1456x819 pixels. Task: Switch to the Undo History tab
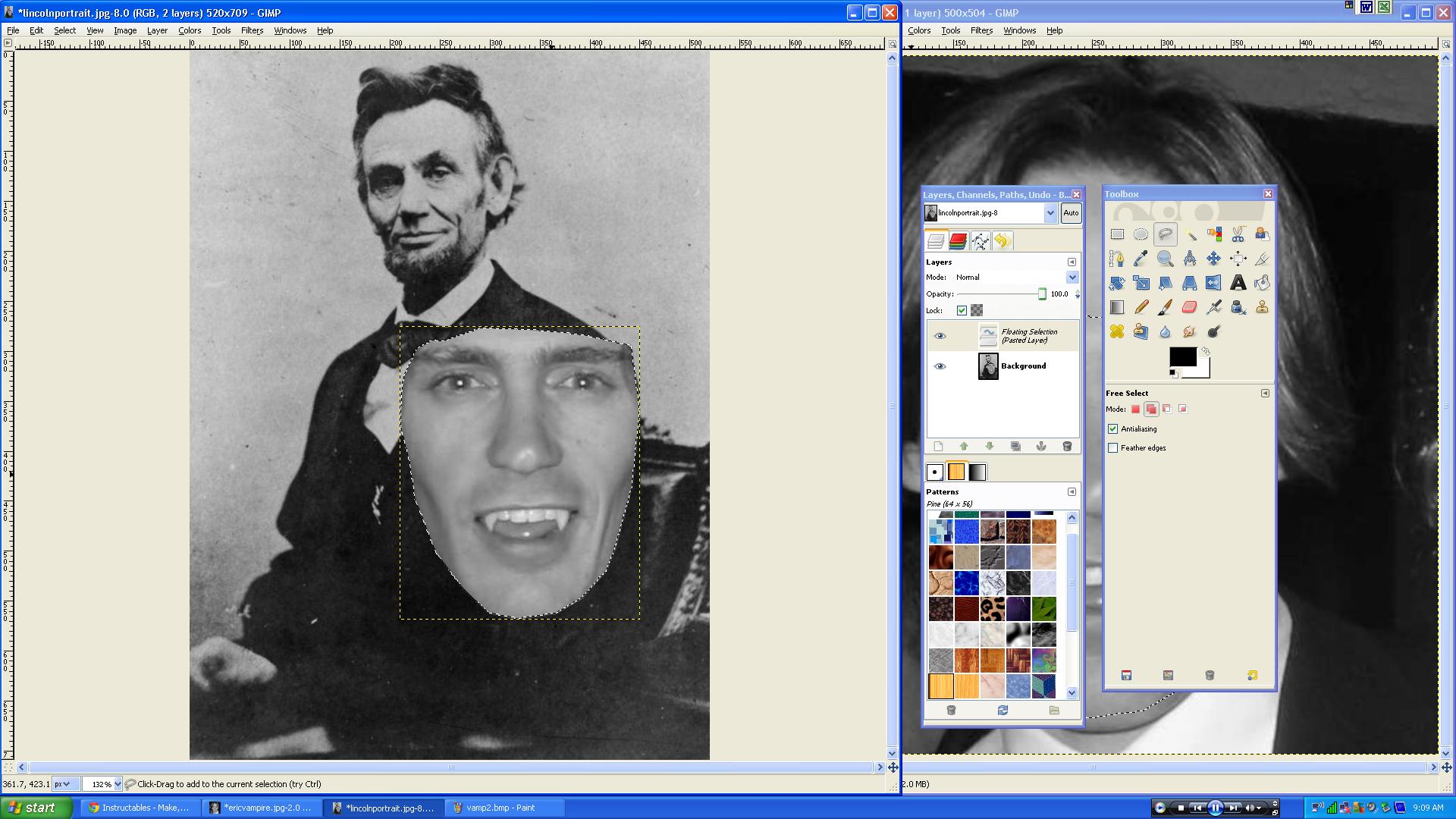pos(1002,241)
